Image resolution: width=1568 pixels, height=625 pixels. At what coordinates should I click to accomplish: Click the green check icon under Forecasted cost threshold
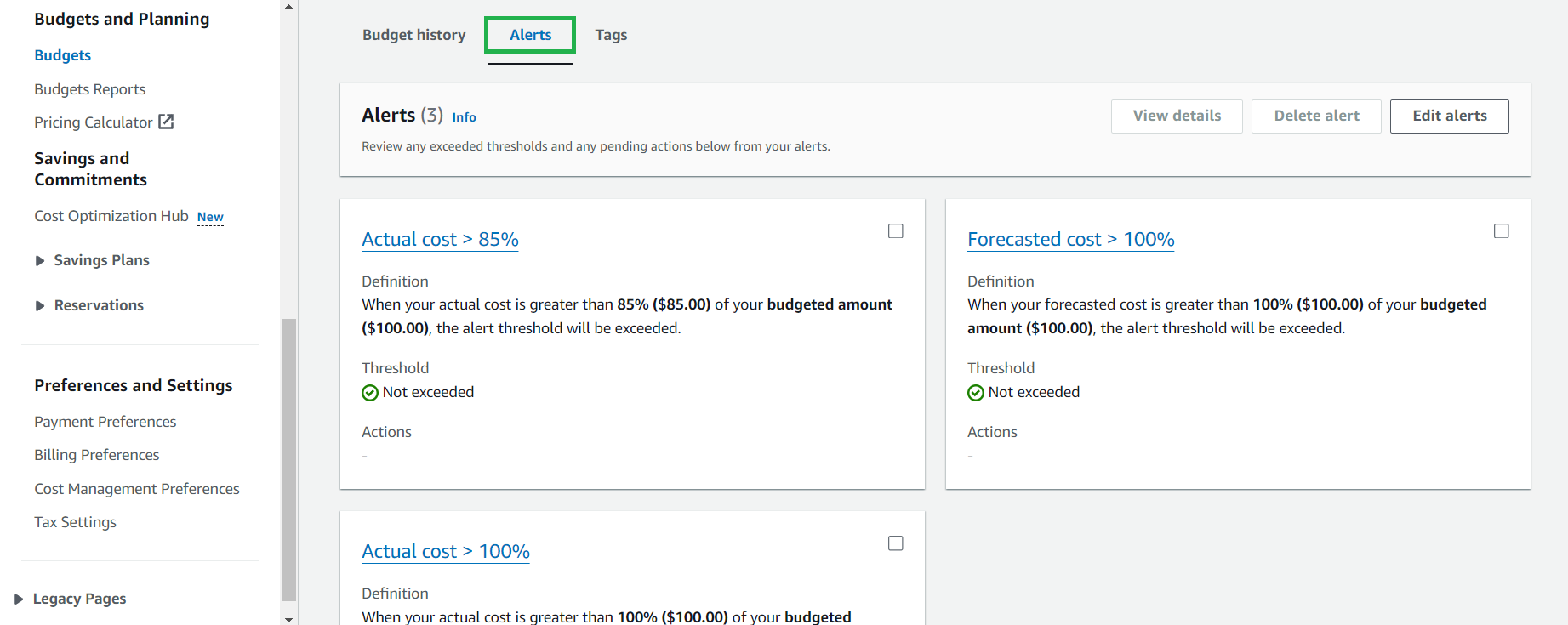coord(975,393)
